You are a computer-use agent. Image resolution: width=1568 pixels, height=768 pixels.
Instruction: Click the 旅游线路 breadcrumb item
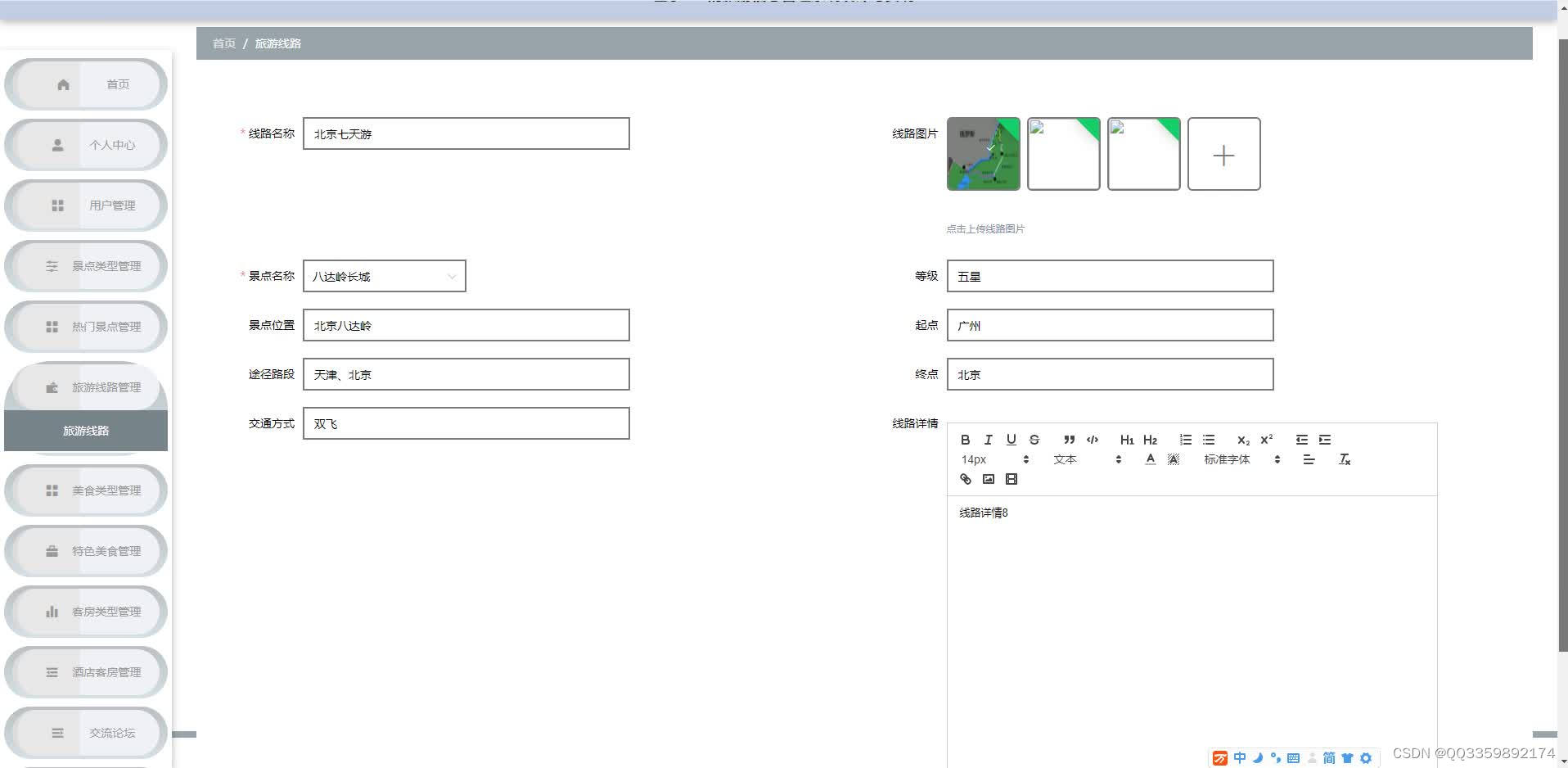[x=277, y=43]
